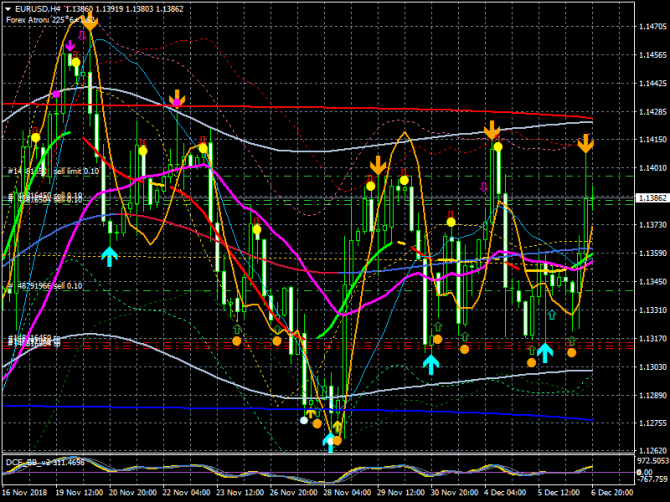The image size is (670, 502).
Task: Click the 6 Dec 20:00 time axis label
Action: [x=612, y=492]
